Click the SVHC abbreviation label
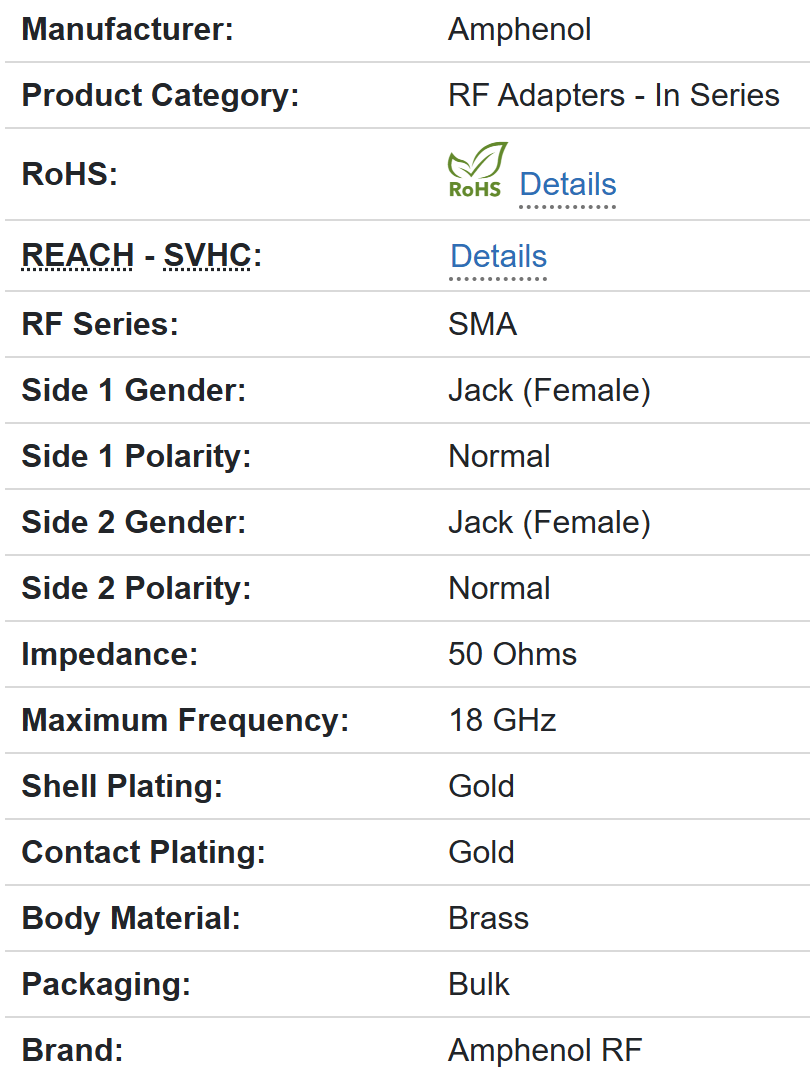 tap(207, 256)
